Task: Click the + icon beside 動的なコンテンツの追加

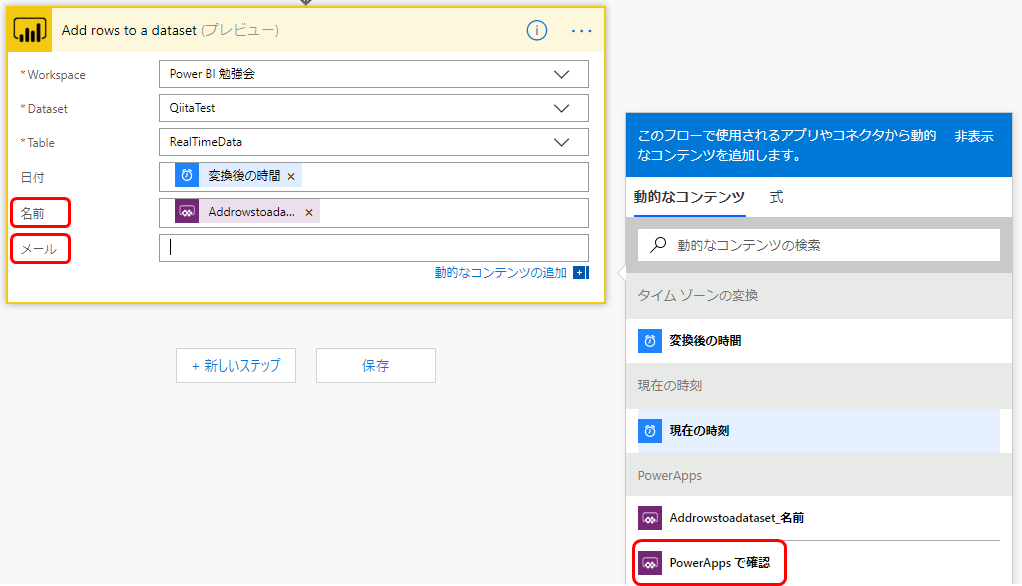Action: click(580, 272)
